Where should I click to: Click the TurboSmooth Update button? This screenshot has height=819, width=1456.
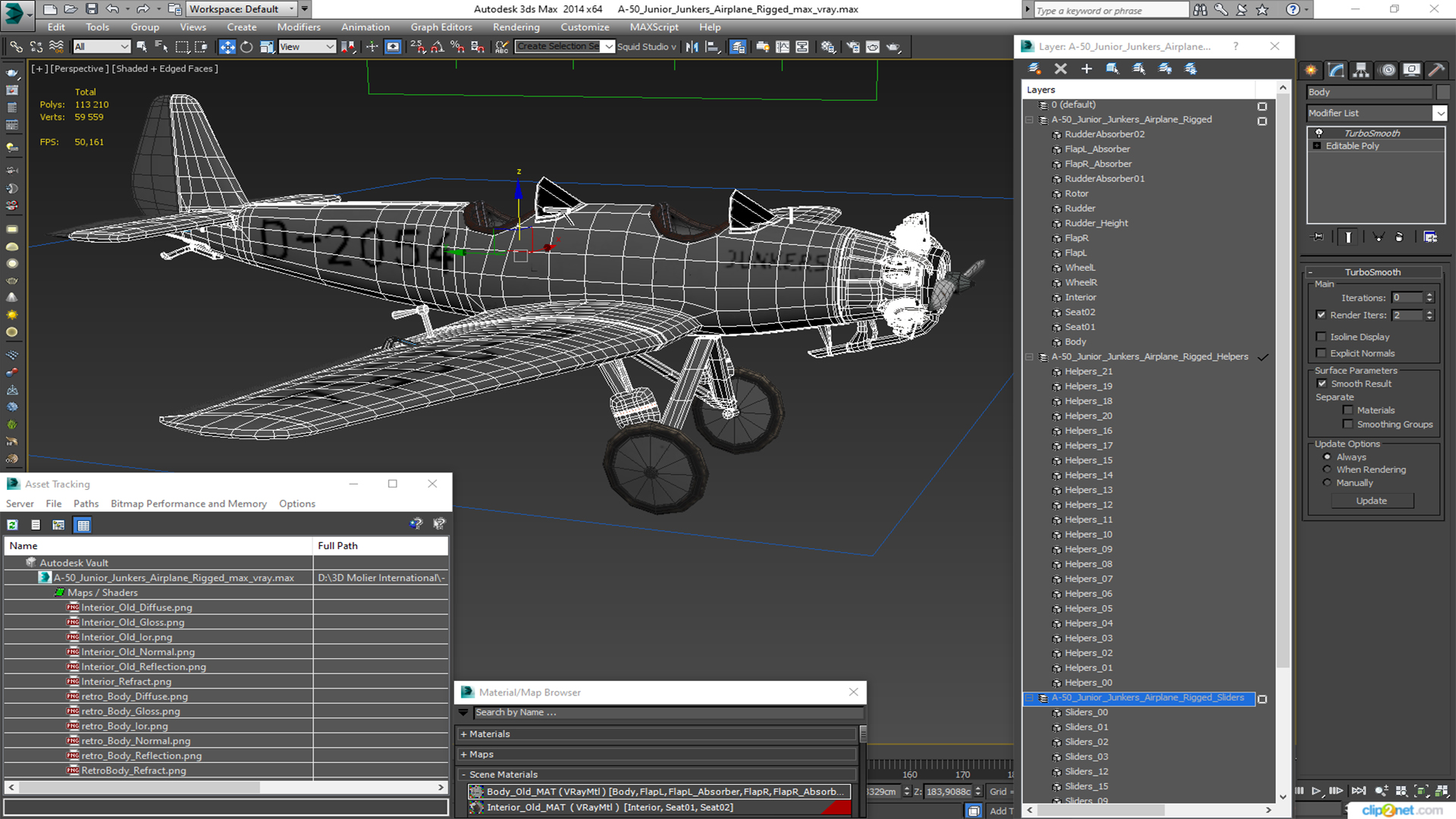tap(1371, 500)
